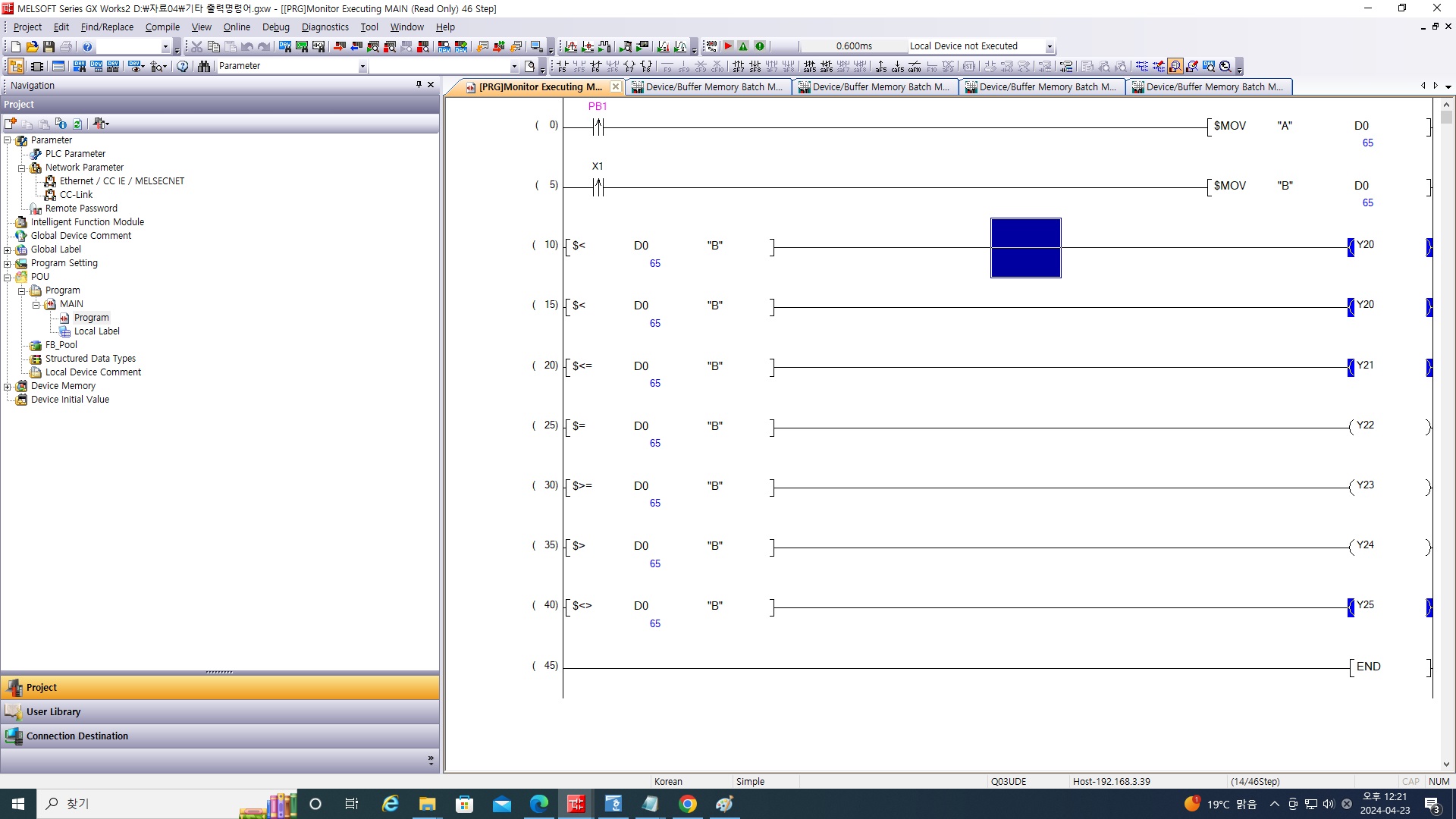Open Local Device not Executed dropdown
This screenshot has height=819, width=1456.
tap(1050, 46)
